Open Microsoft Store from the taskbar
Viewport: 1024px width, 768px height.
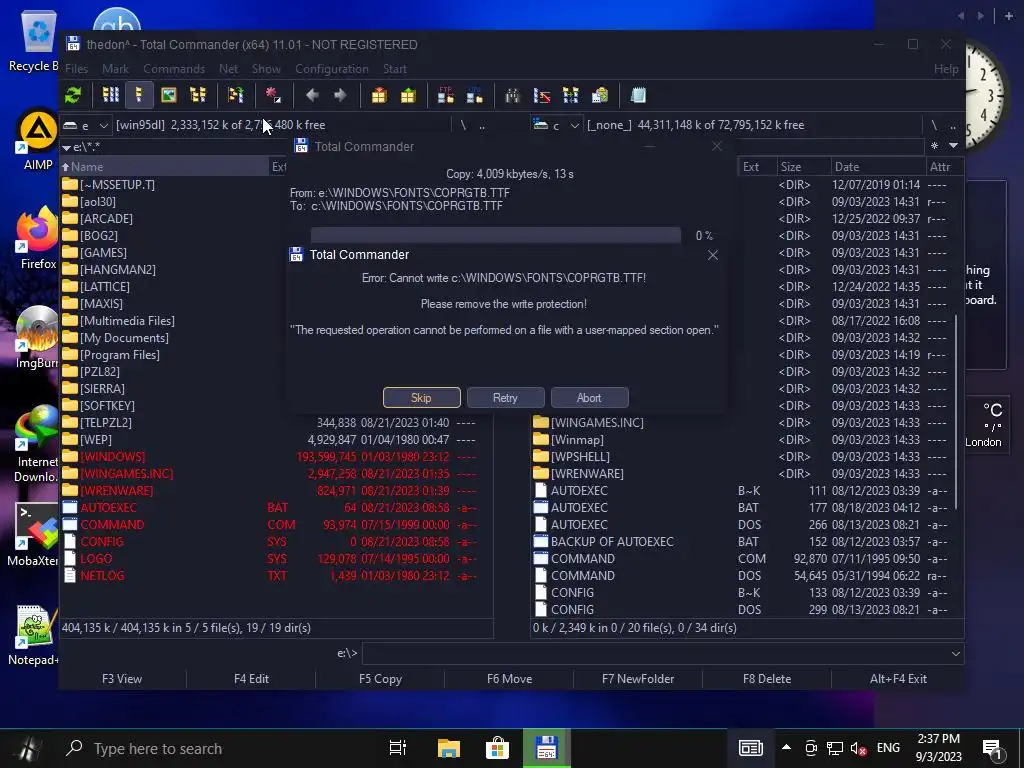tap(497, 748)
